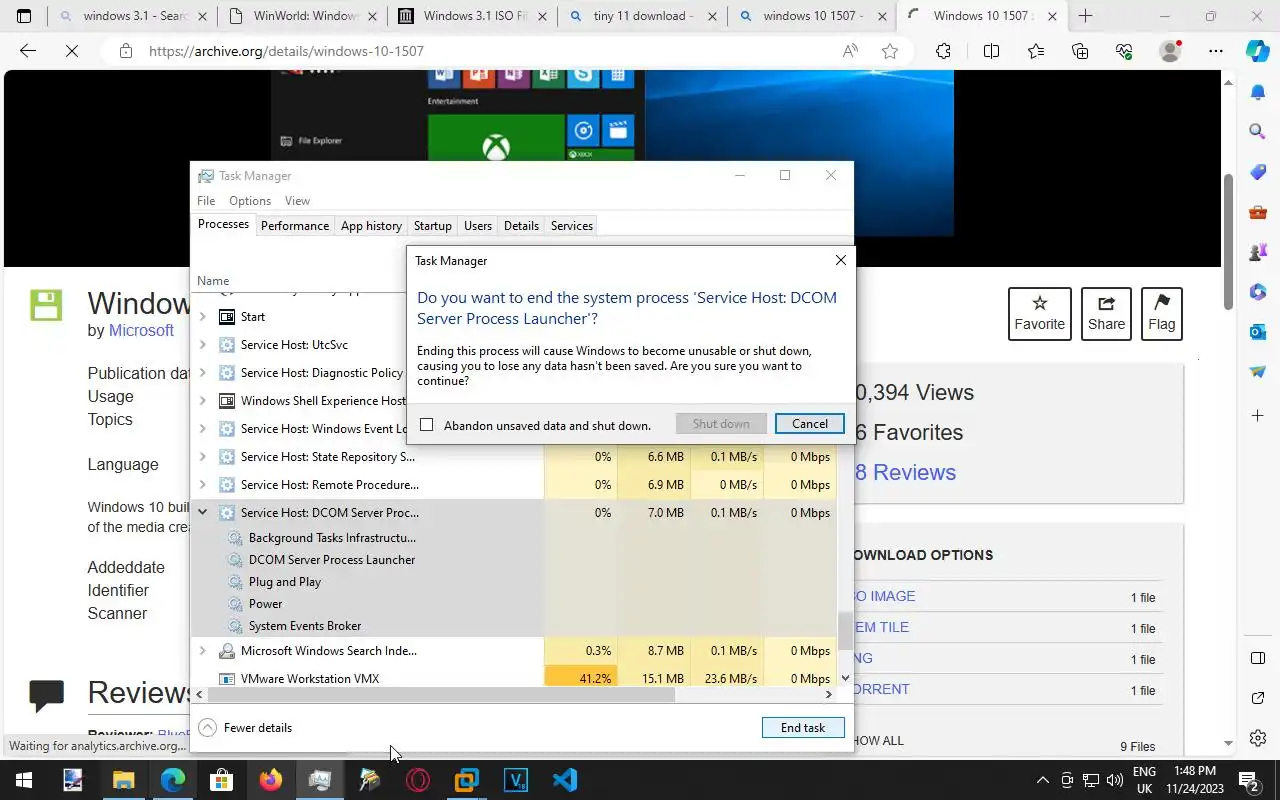Click the archive.org Favorite button
The height and width of the screenshot is (800, 1280).
tap(1040, 314)
